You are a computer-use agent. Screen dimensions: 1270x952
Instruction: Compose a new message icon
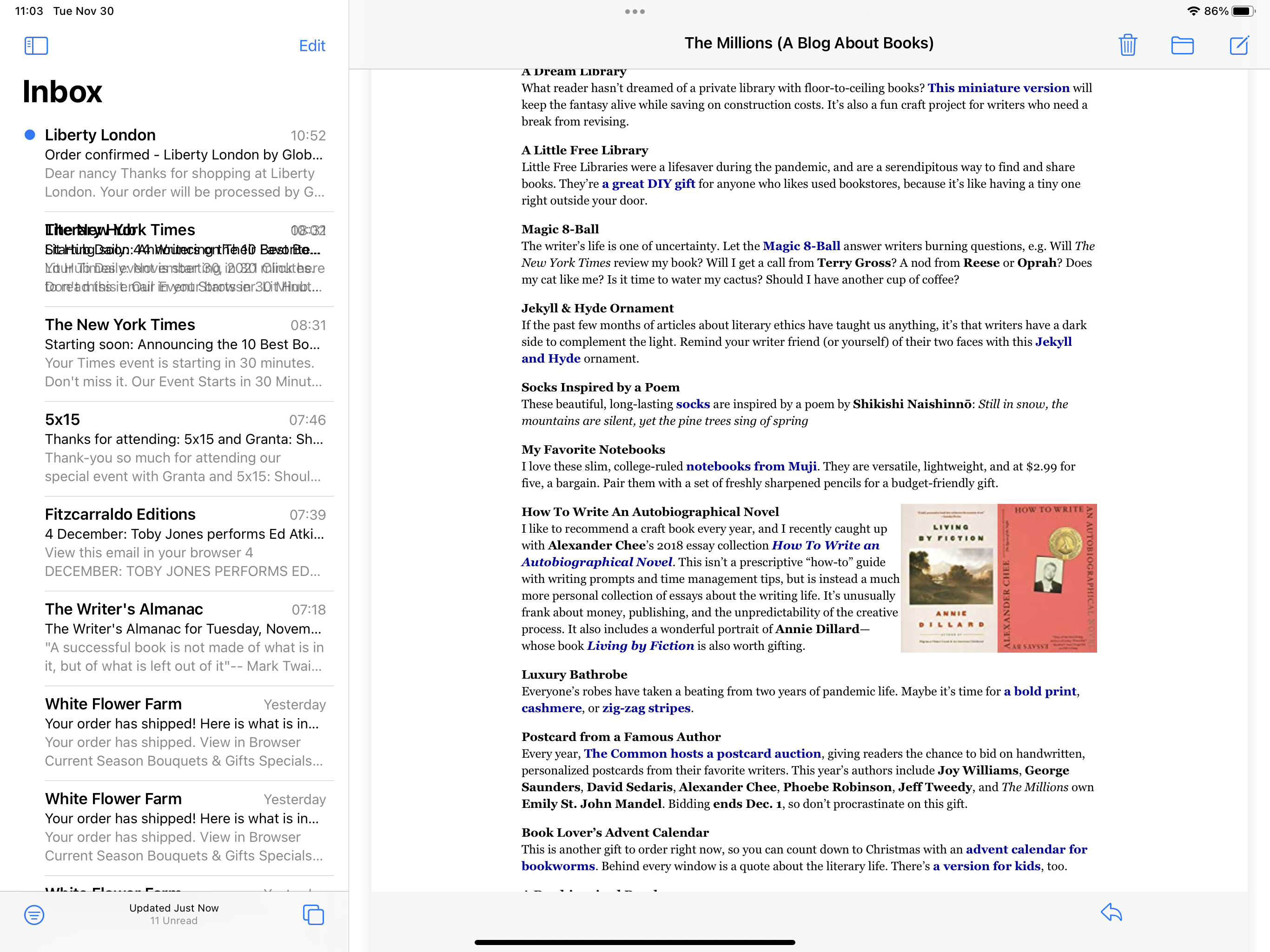coord(1239,45)
